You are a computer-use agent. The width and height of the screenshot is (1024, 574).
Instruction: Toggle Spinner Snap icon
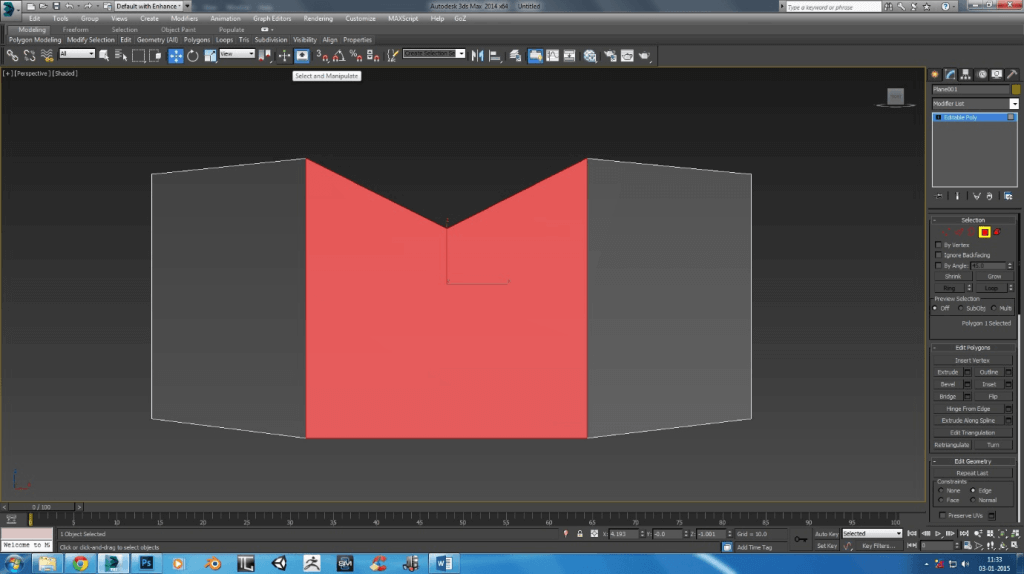[x=373, y=56]
